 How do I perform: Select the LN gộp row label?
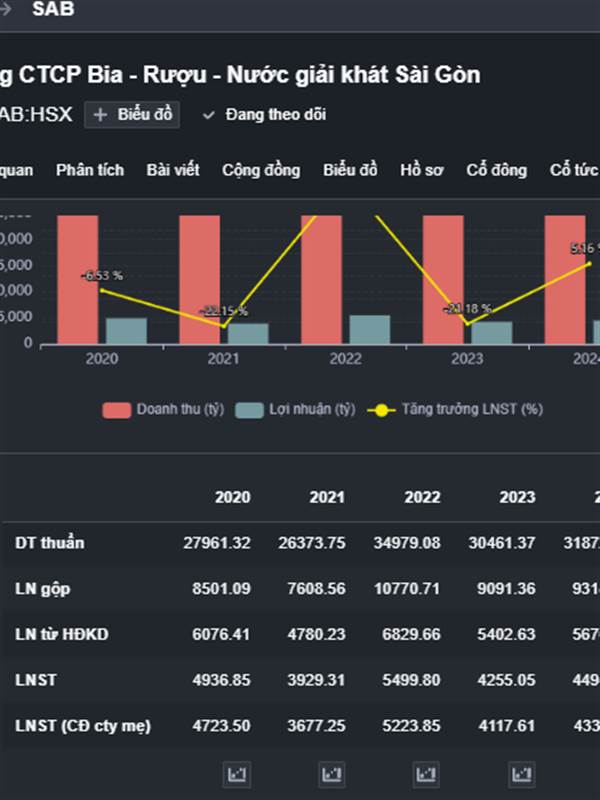pyautogui.click(x=43, y=589)
